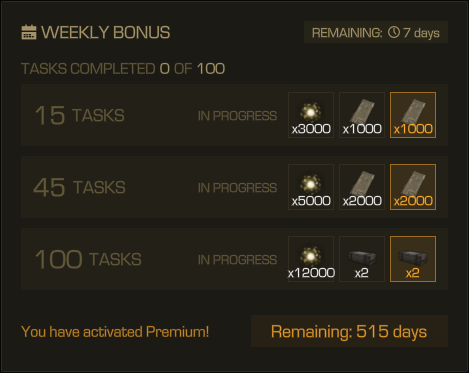Open the 15 Tasks reward row
This screenshot has width=469, height=373.
[x=234, y=115]
